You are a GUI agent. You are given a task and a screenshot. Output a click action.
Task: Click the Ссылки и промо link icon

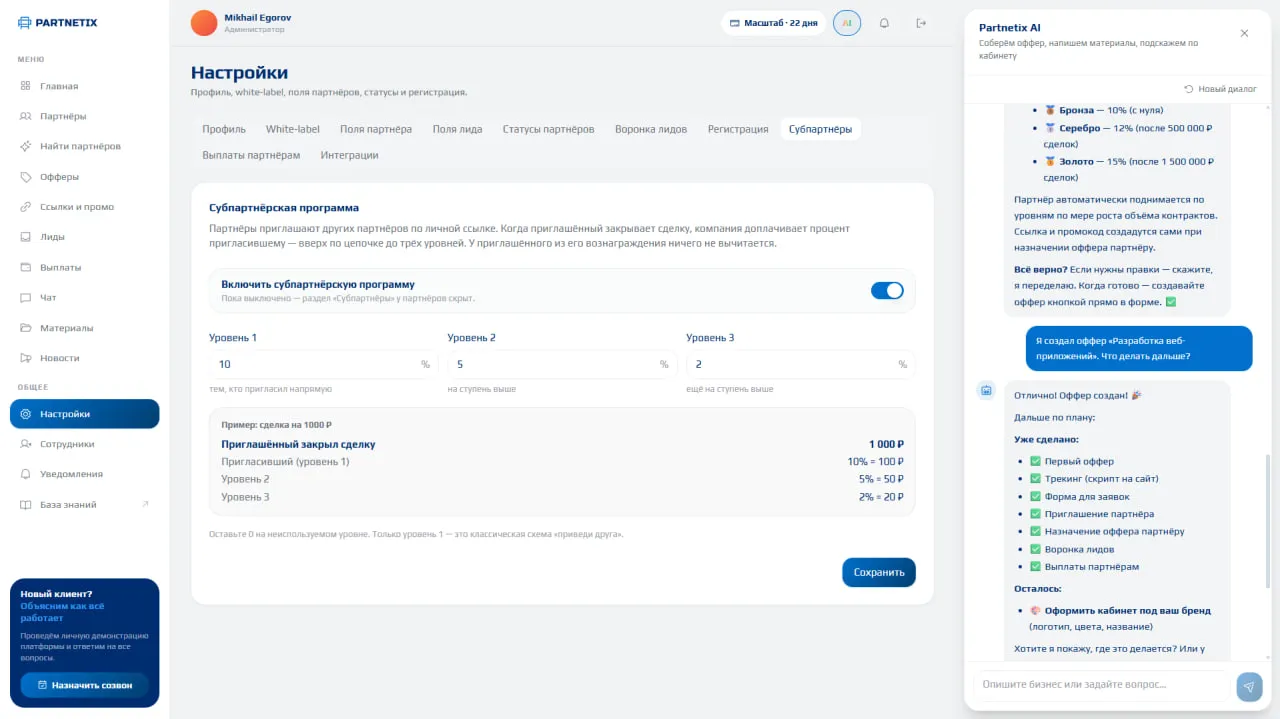pyautogui.click(x=26, y=207)
